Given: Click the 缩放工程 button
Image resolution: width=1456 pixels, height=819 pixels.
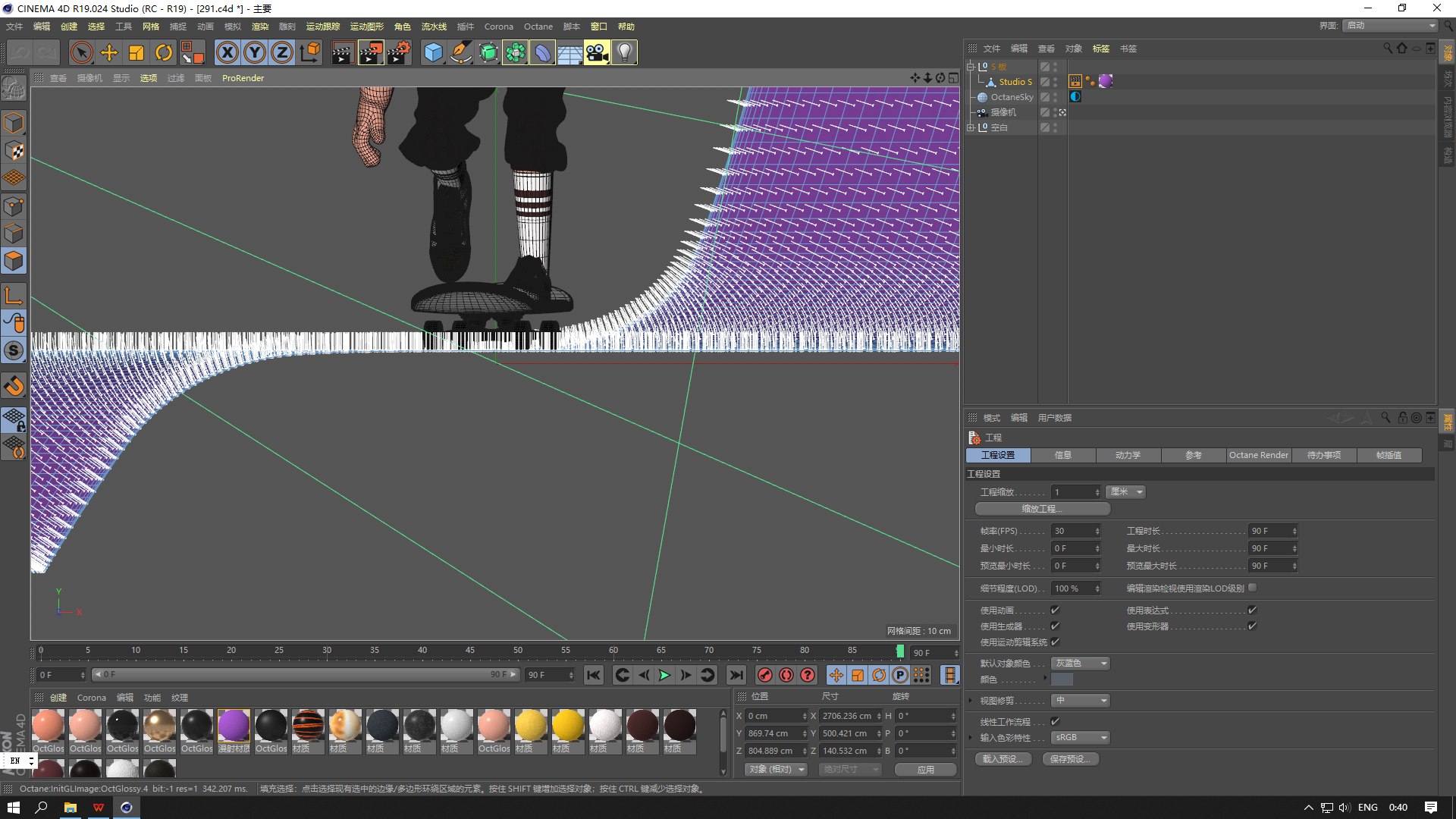Looking at the screenshot, I should (x=1042, y=509).
